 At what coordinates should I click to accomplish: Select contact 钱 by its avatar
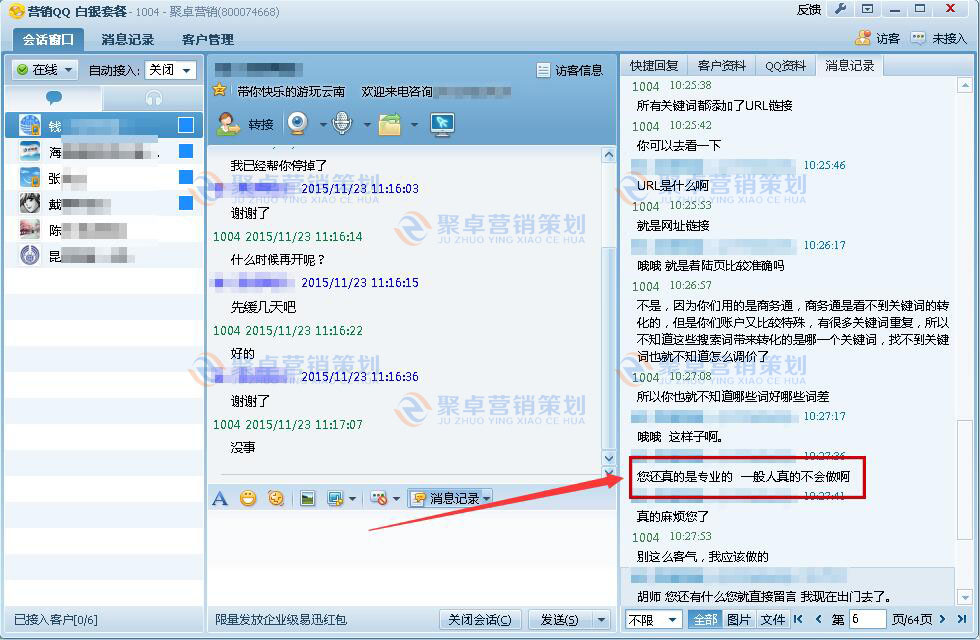tap(29, 125)
